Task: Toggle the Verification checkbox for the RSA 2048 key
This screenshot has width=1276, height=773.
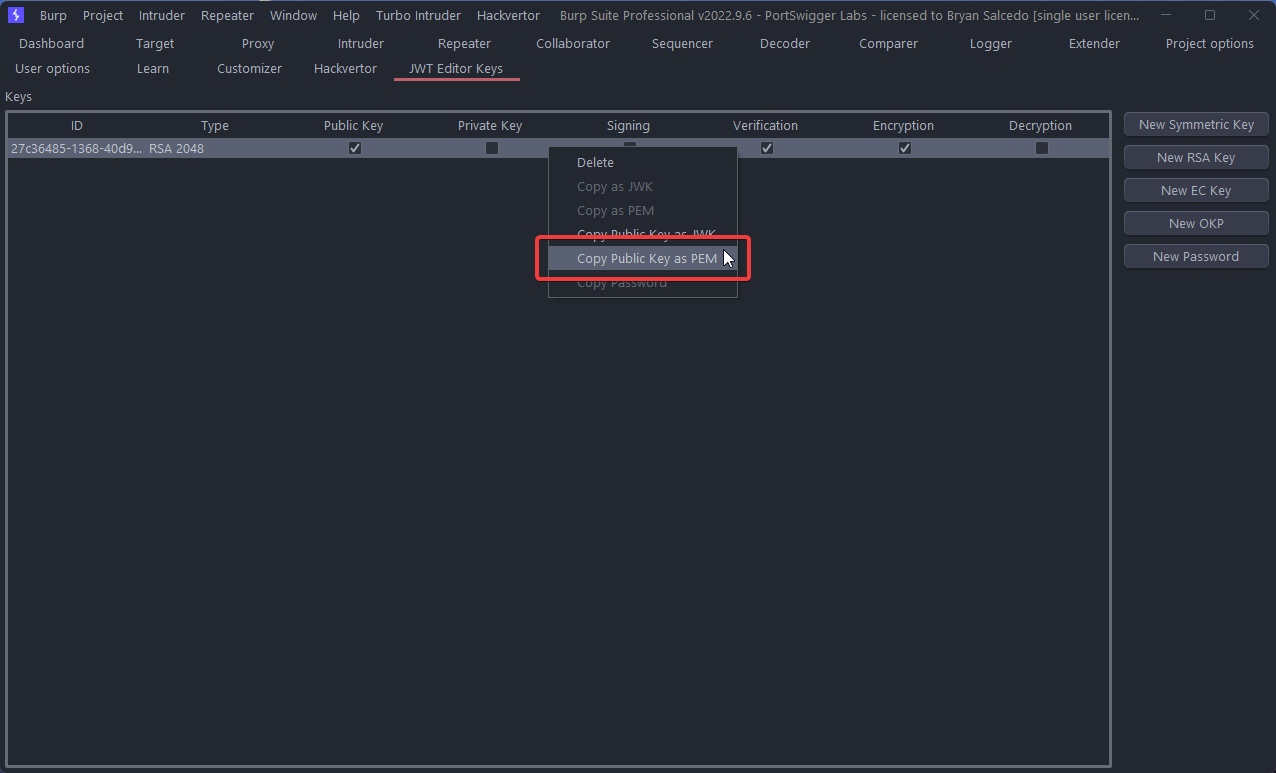Action: pos(767,148)
